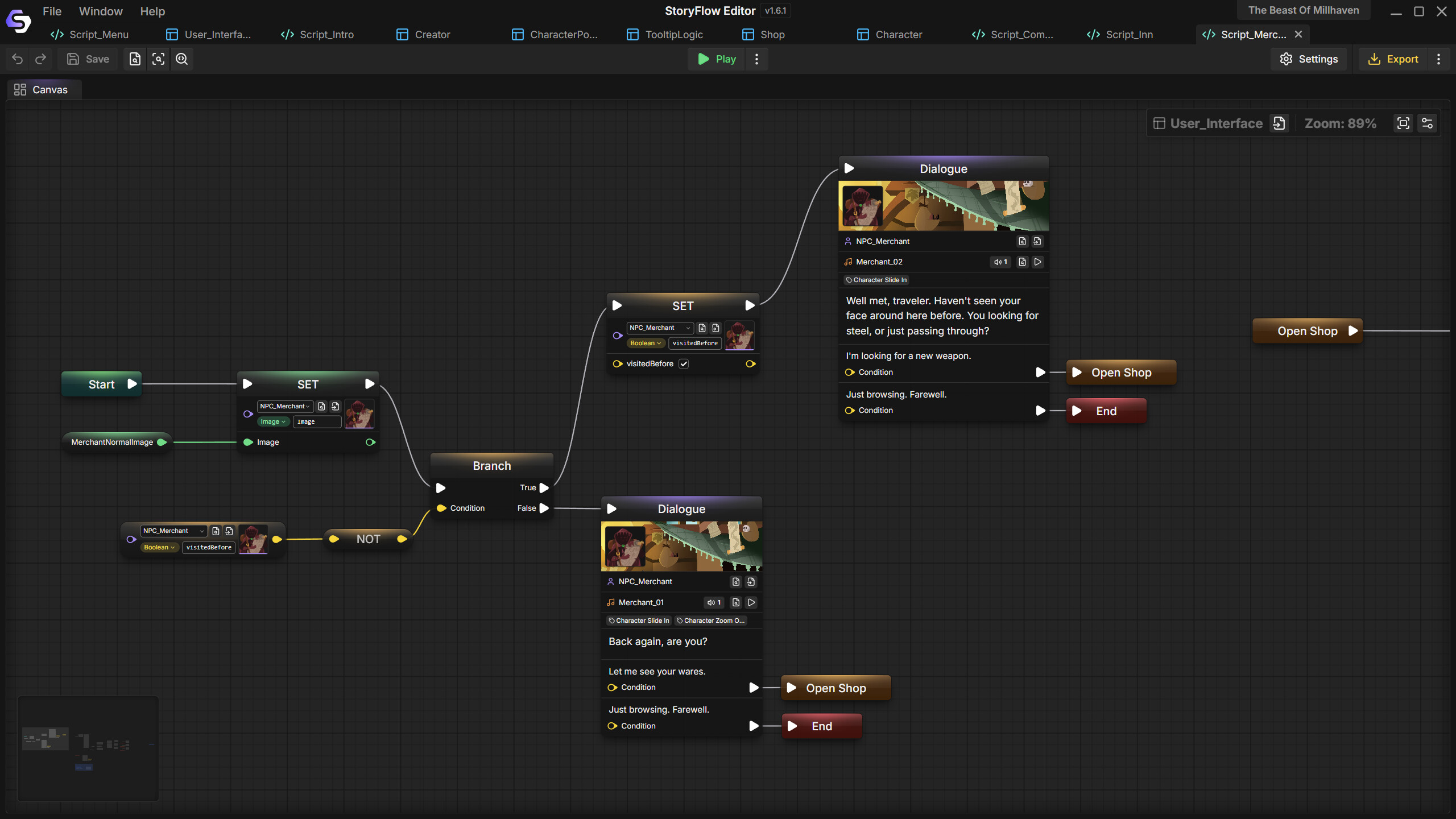Open the find-in-file search icon in toolbar
Screen dimensions: 1456x819
coord(135,59)
